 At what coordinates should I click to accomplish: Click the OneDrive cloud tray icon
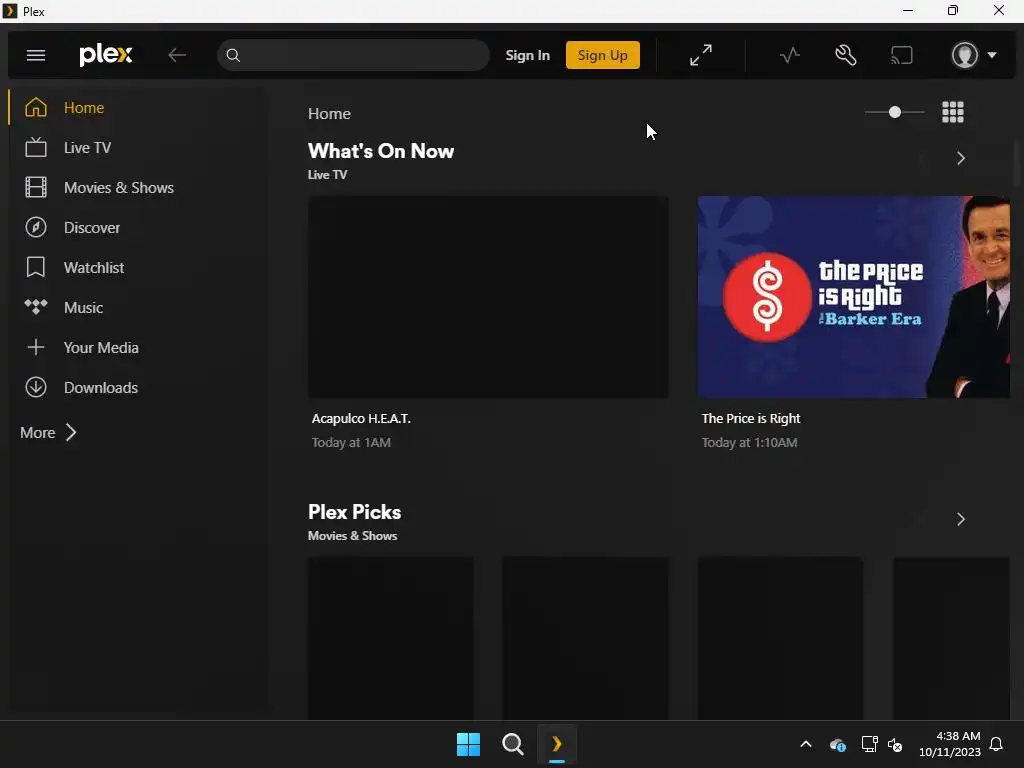click(x=838, y=744)
